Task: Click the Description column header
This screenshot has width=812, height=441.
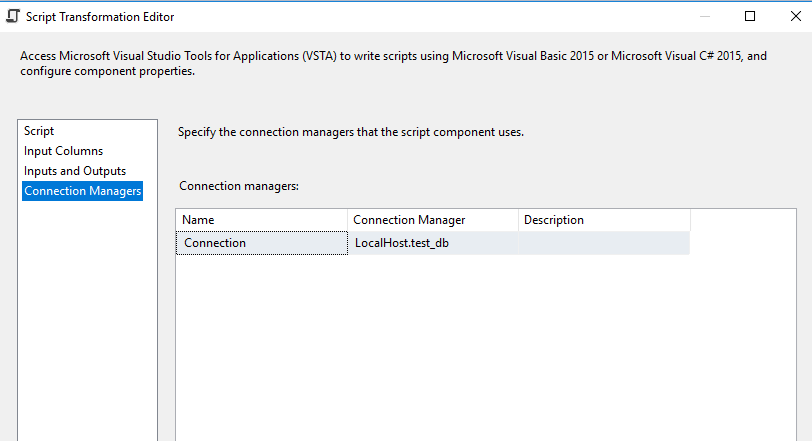Action: click(603, 220)
